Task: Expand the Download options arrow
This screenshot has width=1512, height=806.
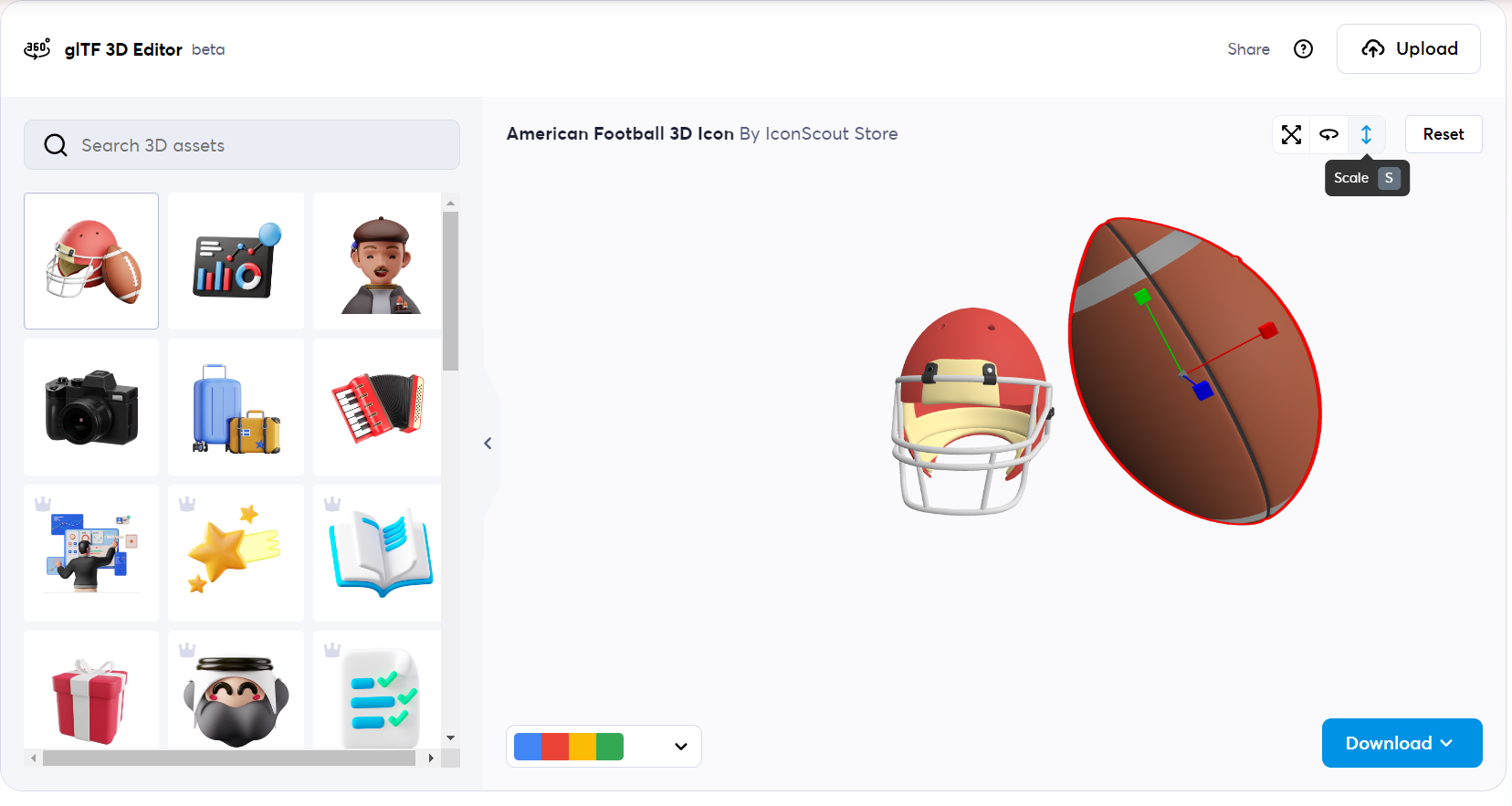Action: (1446, 743)
